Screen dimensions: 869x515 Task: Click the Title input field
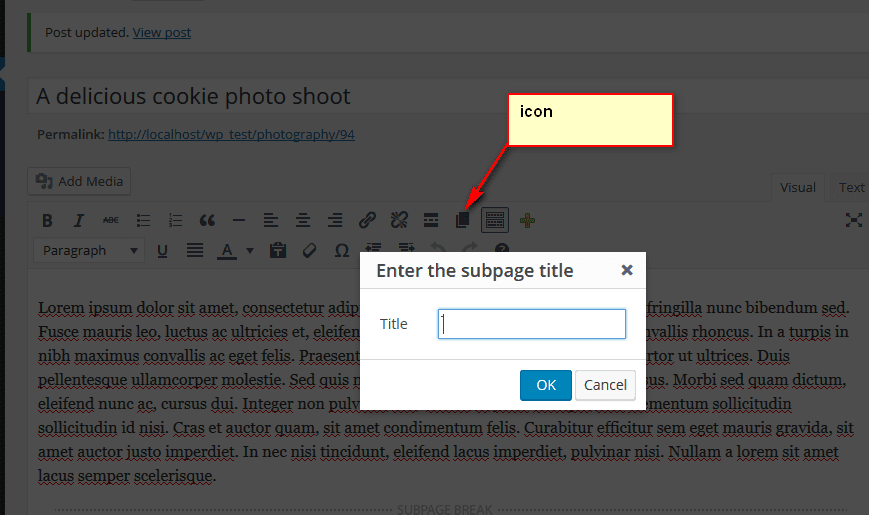(532, 324)
